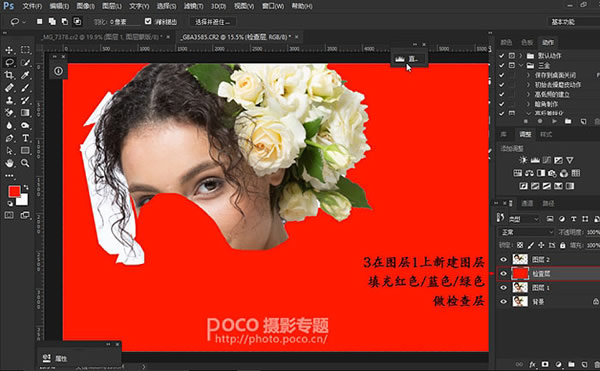Select the Zoom tool

25,163
